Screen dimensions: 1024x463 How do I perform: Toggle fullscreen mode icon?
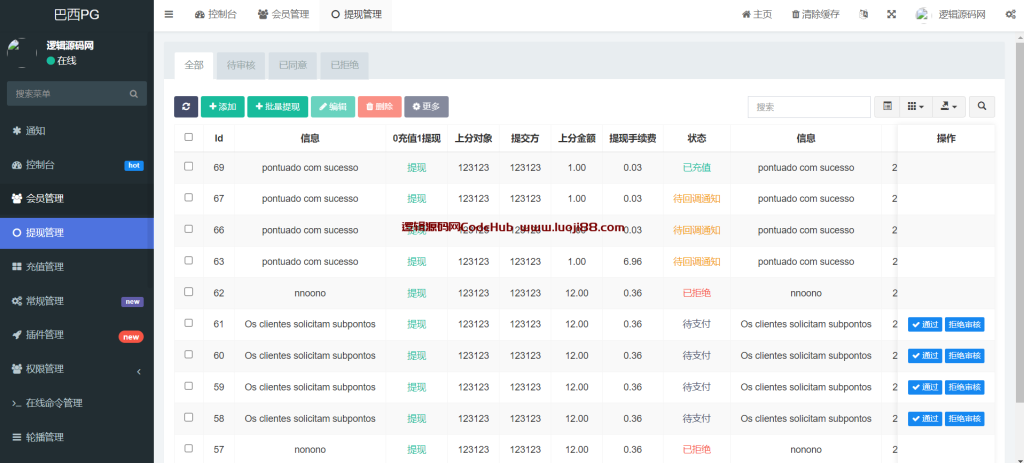tap(891, 14)
